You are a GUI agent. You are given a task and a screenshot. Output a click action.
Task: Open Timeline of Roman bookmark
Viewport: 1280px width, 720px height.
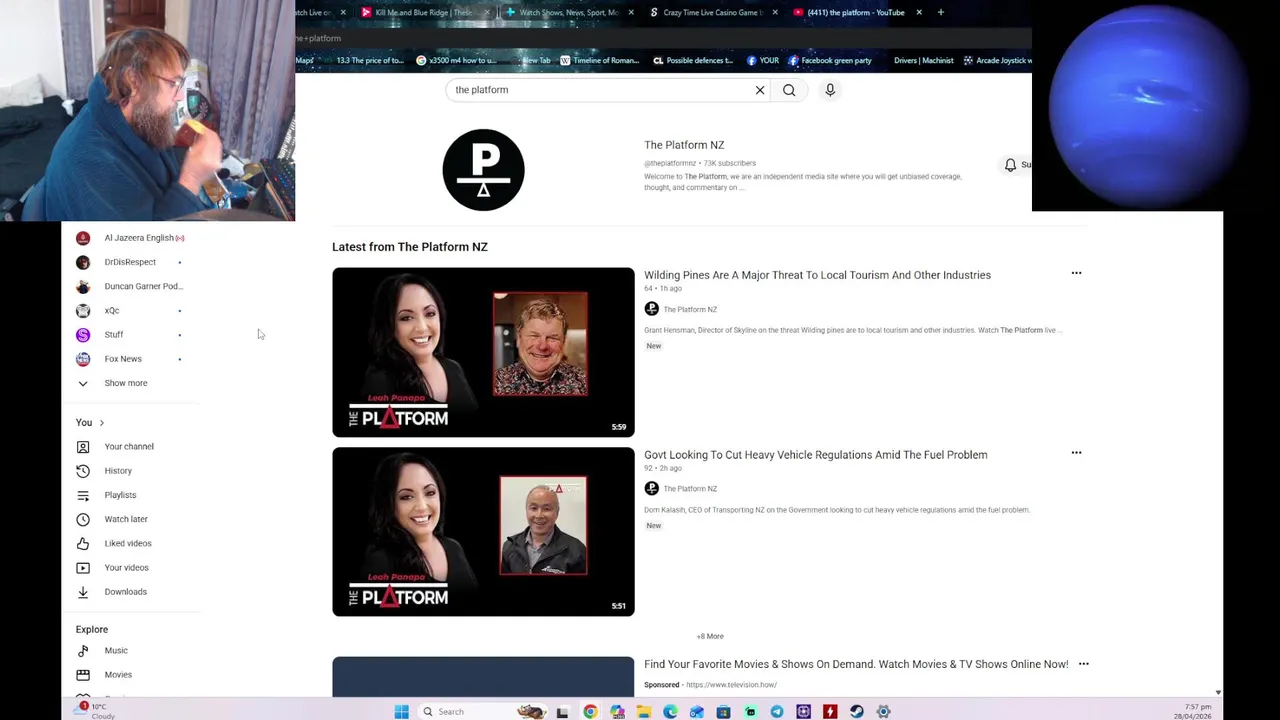599,60
